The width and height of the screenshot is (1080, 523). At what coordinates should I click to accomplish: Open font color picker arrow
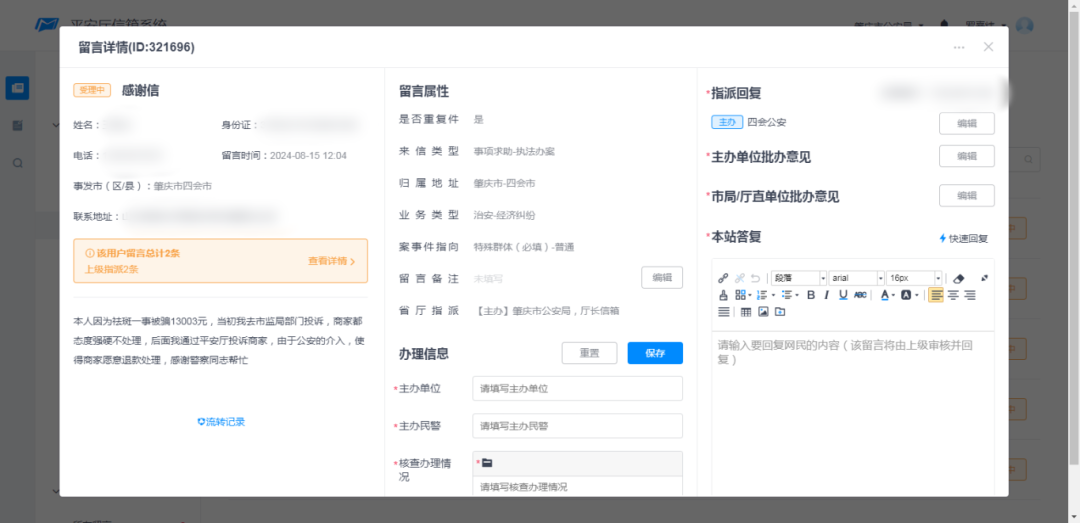(x=893, y=295)
